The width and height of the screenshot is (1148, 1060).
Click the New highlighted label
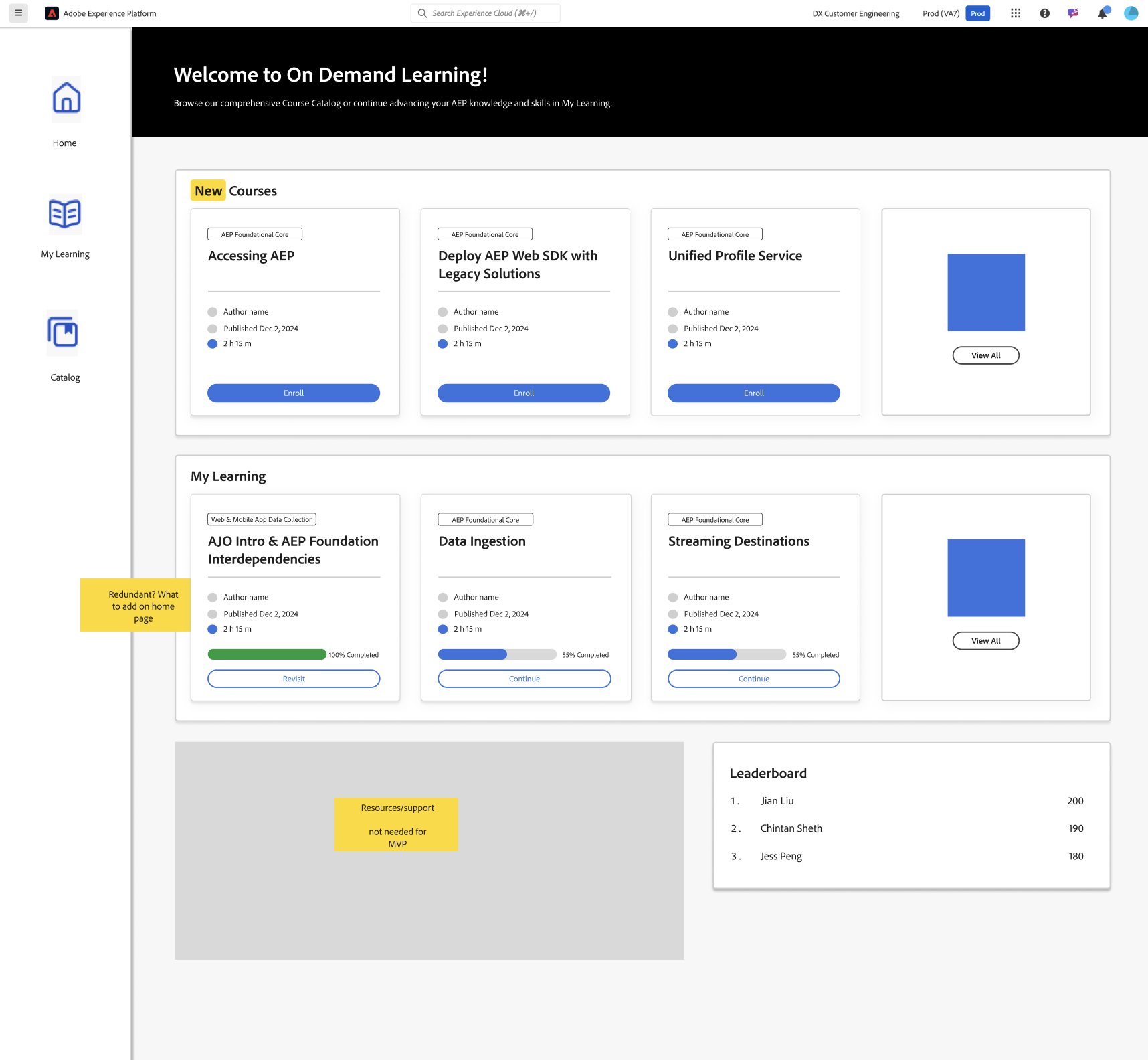point(208,191)
